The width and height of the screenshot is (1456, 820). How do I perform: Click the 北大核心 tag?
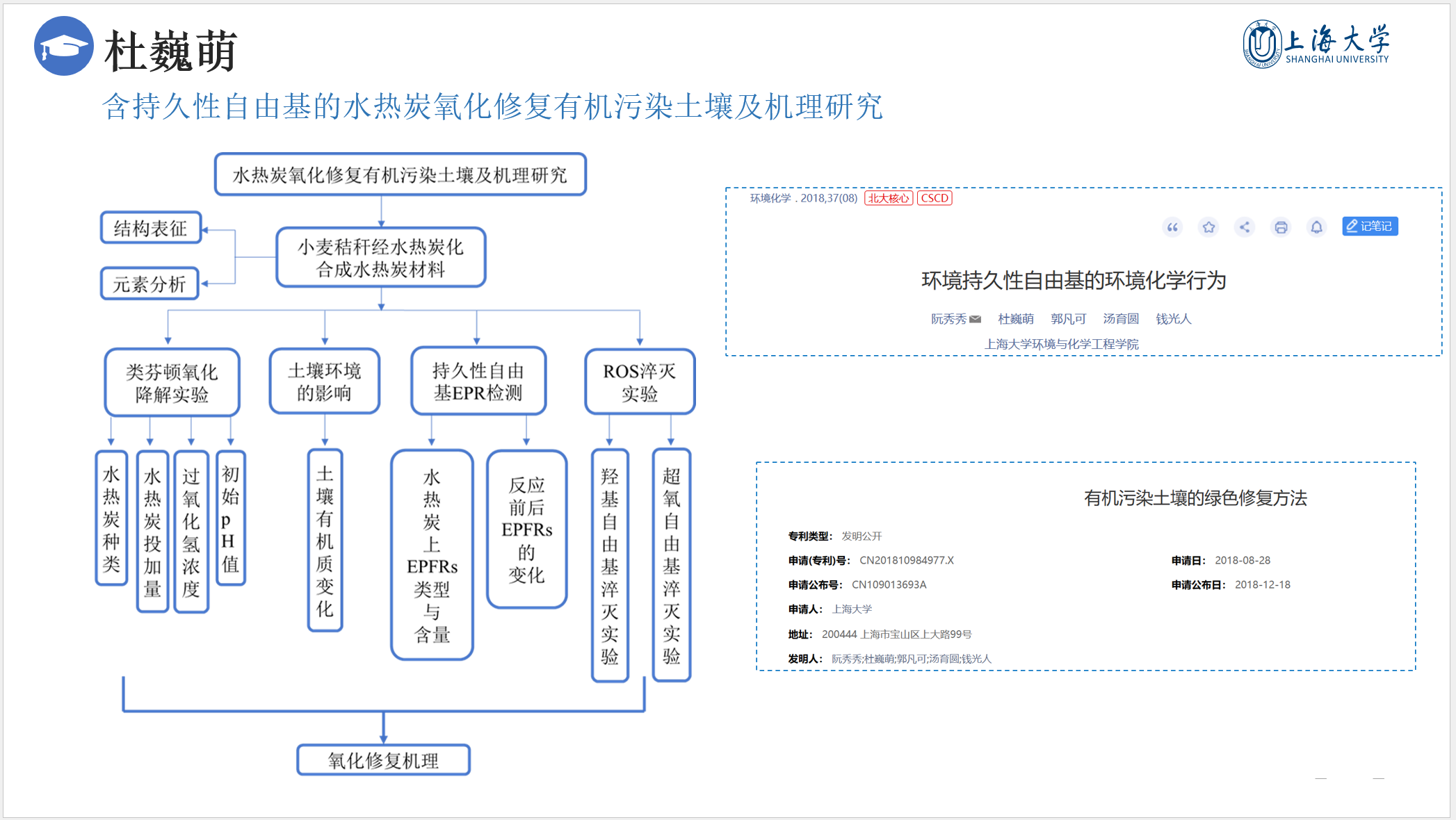[888, 198]
